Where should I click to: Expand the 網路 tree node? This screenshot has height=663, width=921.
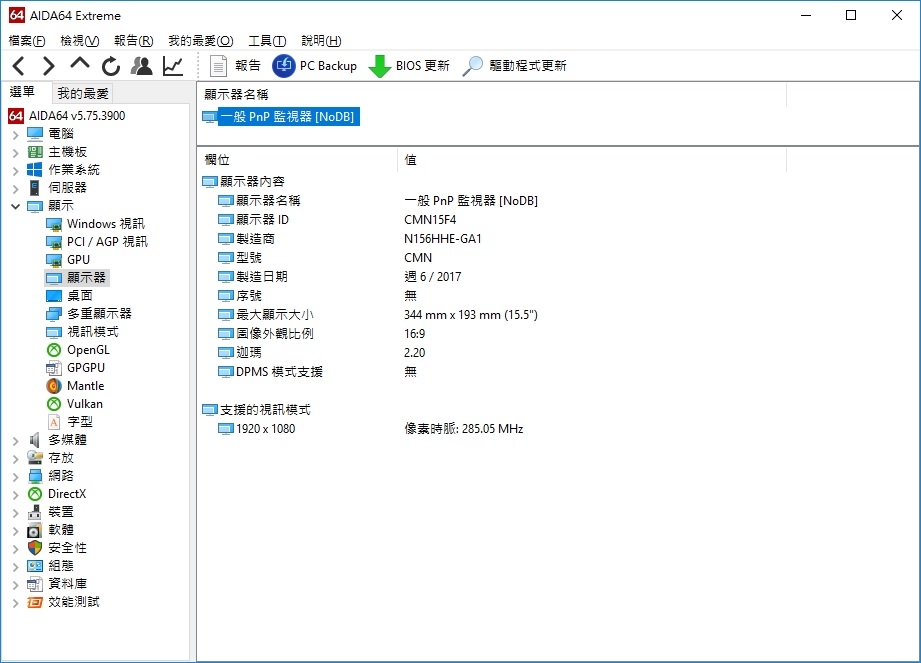coord(15,476)
